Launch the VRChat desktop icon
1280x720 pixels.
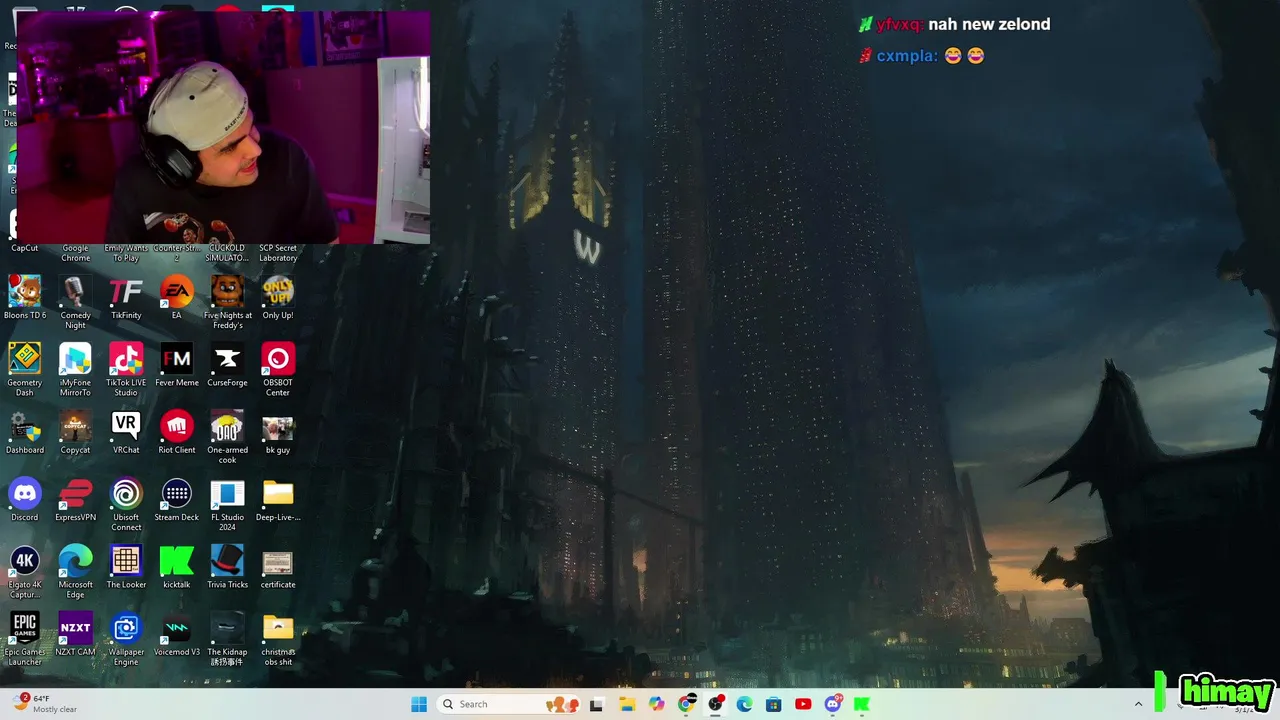coord(126,432)
